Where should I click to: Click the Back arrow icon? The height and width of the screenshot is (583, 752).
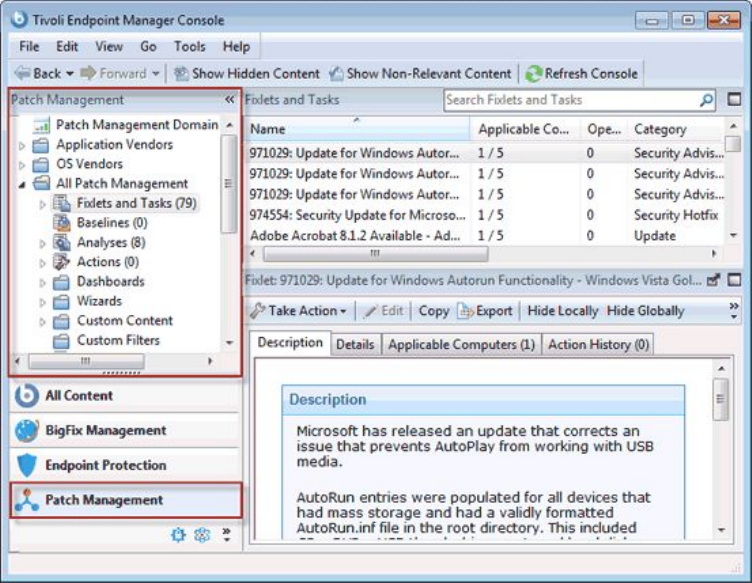pyautogui.click(x=23, y=73)
